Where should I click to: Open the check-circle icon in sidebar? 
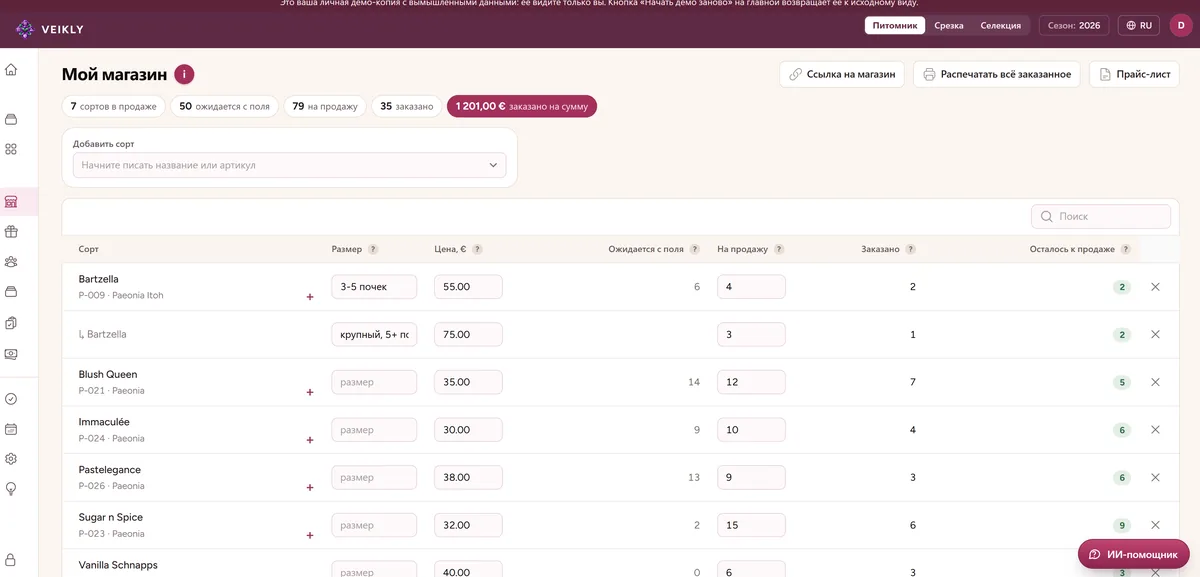(x=11, y=399)
